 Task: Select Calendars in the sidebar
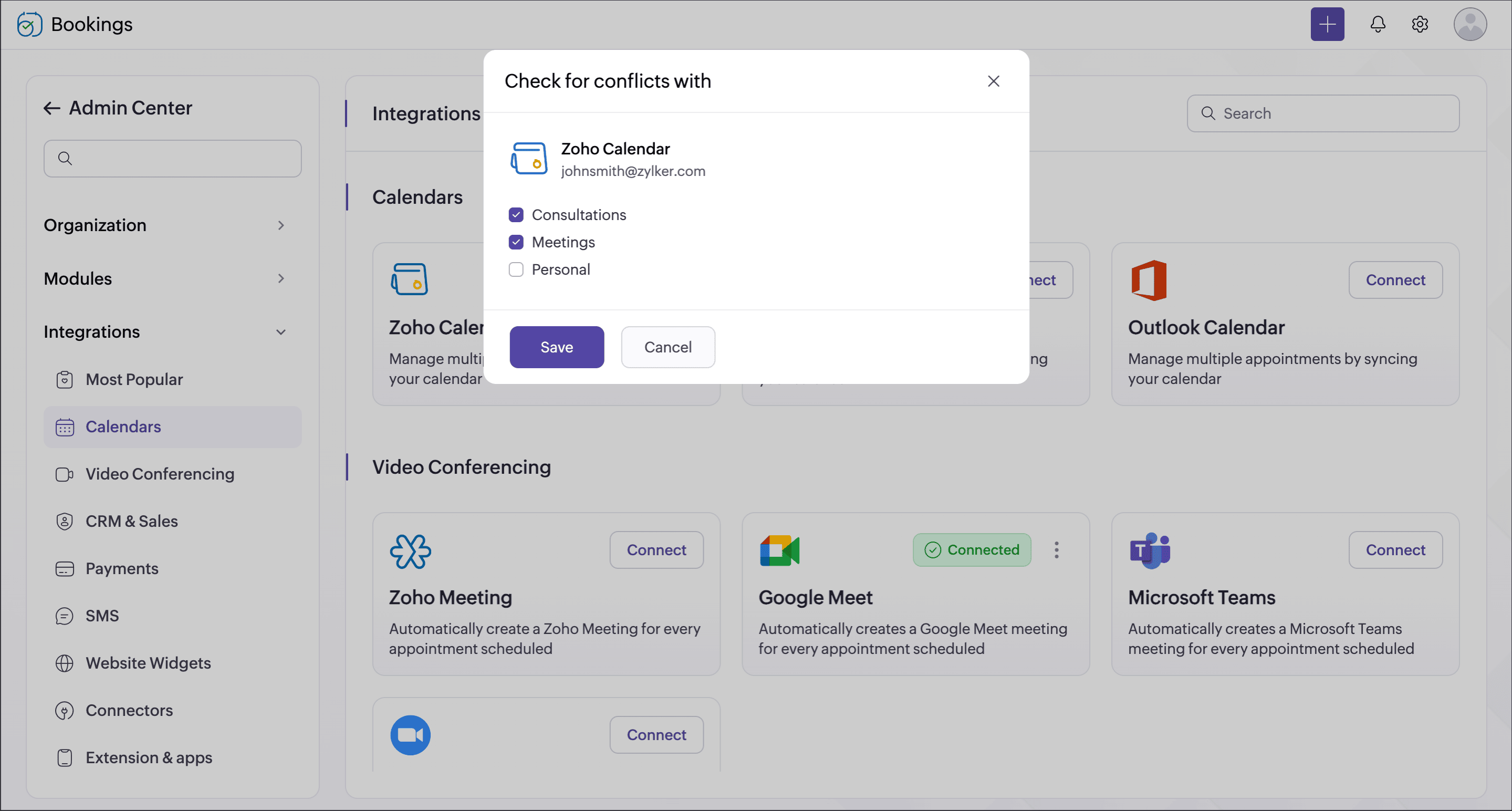coord(173,427)
